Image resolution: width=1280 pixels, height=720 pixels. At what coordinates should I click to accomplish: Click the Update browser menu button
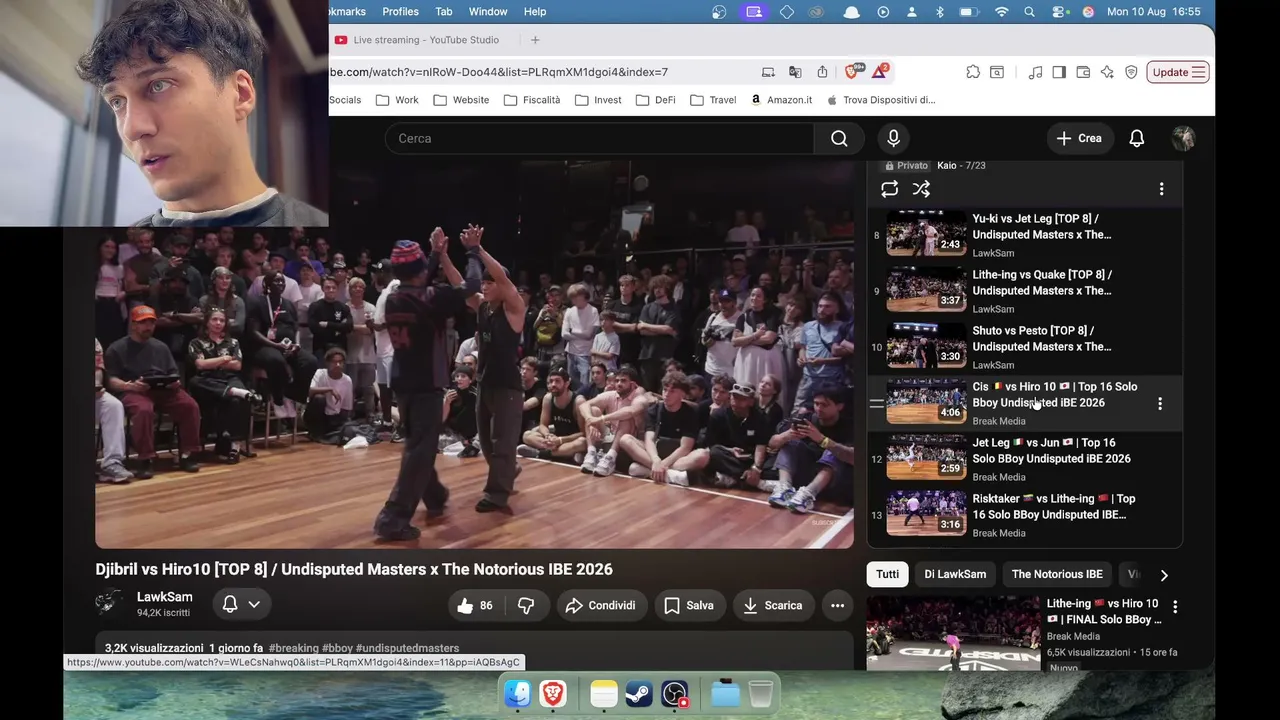pyautogui.click(x=1178, y=72)
